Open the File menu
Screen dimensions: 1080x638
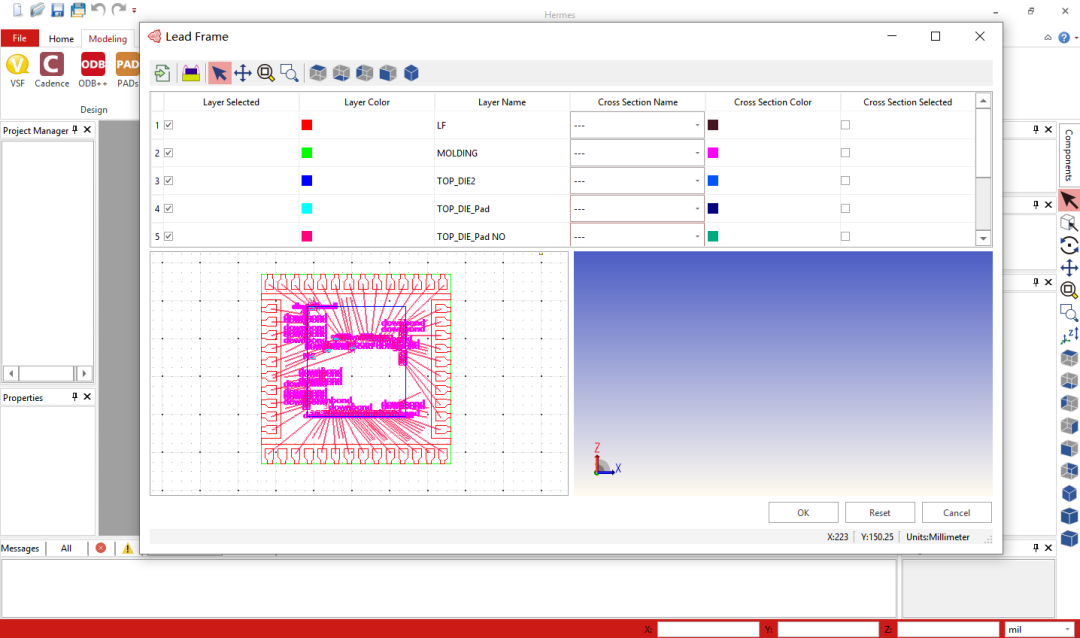click(x=19, y=39)
